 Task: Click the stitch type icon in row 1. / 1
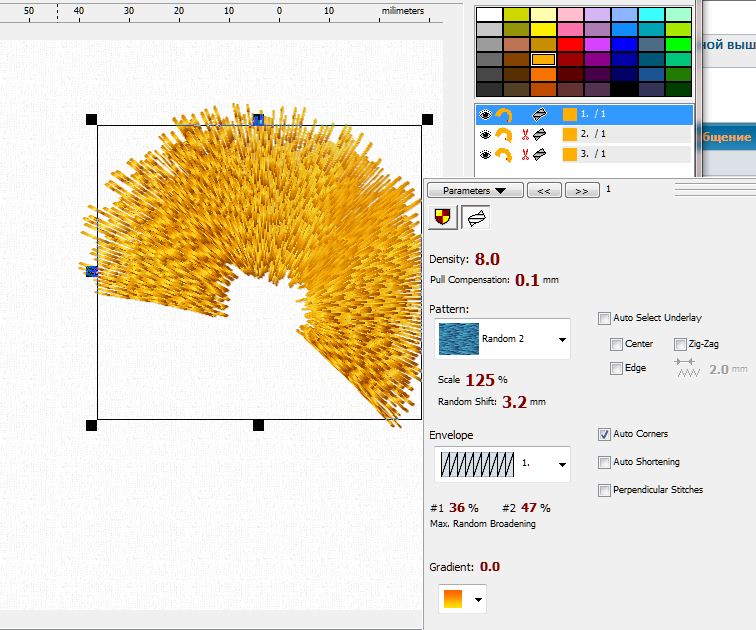(x=539, y=115)
